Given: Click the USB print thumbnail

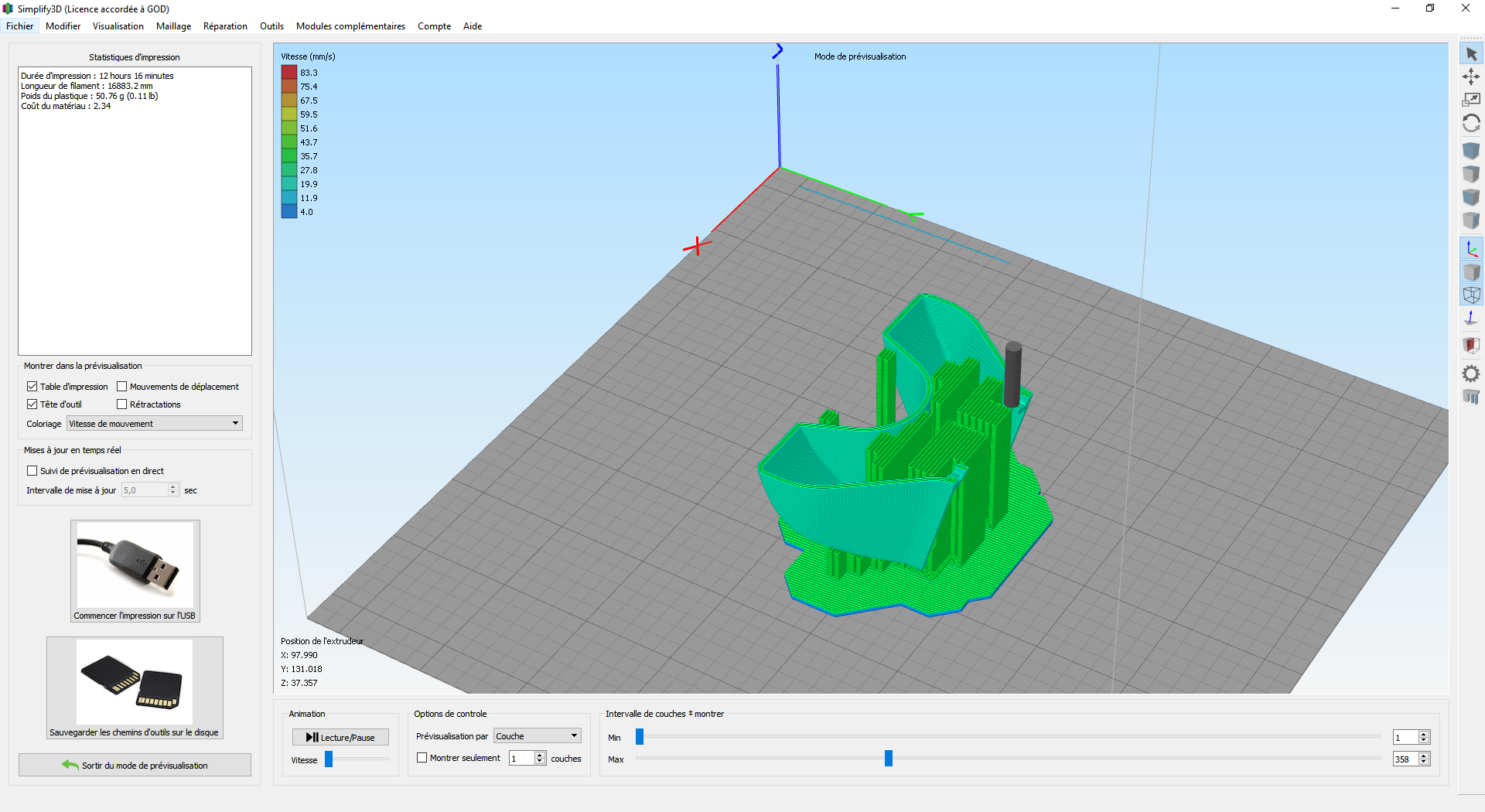Looking at the screenshot, I should click(135, 566).
